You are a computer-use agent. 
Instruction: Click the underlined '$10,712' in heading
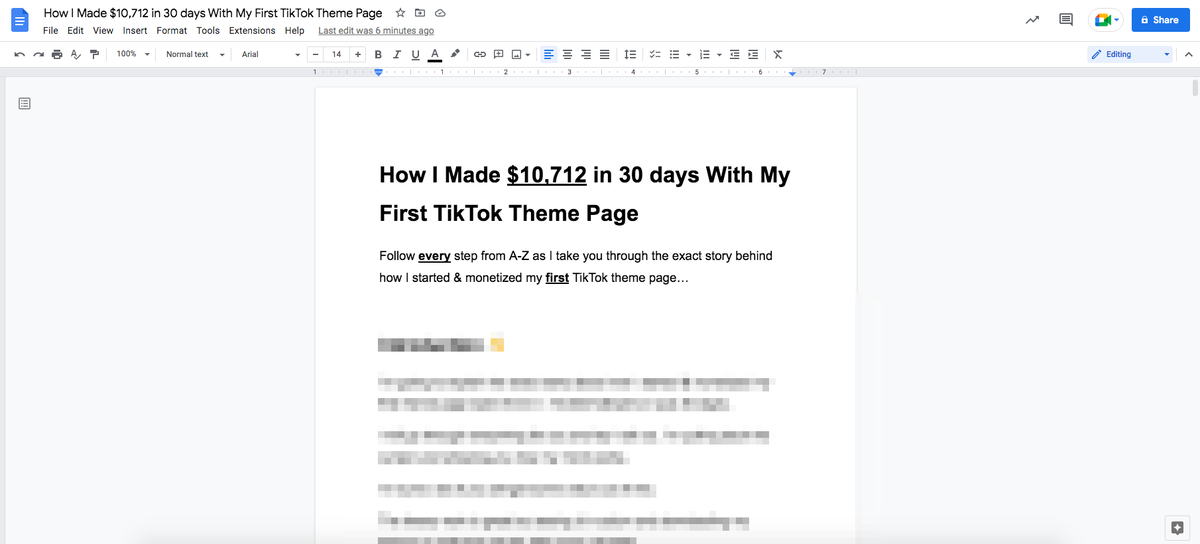click(546, 175)
